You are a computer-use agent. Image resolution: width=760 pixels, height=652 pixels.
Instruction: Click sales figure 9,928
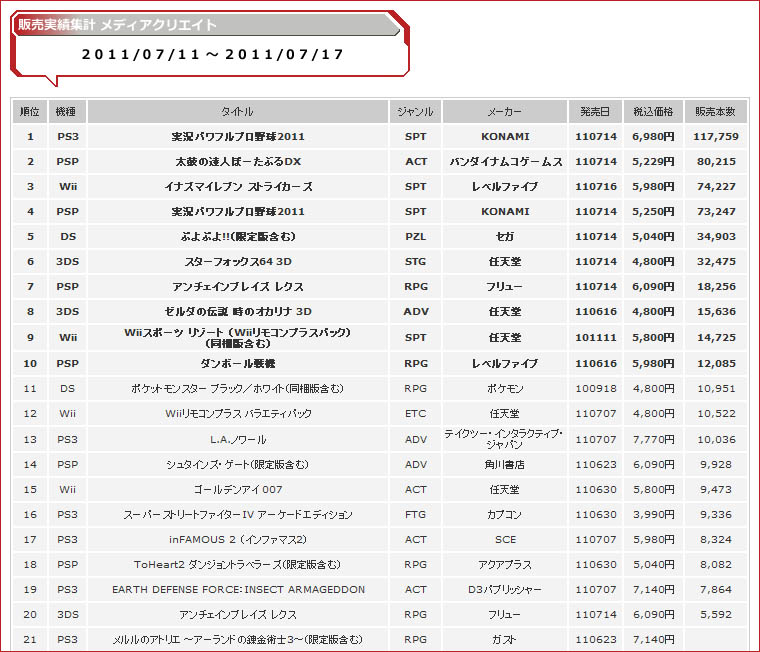tap(716, 465)
